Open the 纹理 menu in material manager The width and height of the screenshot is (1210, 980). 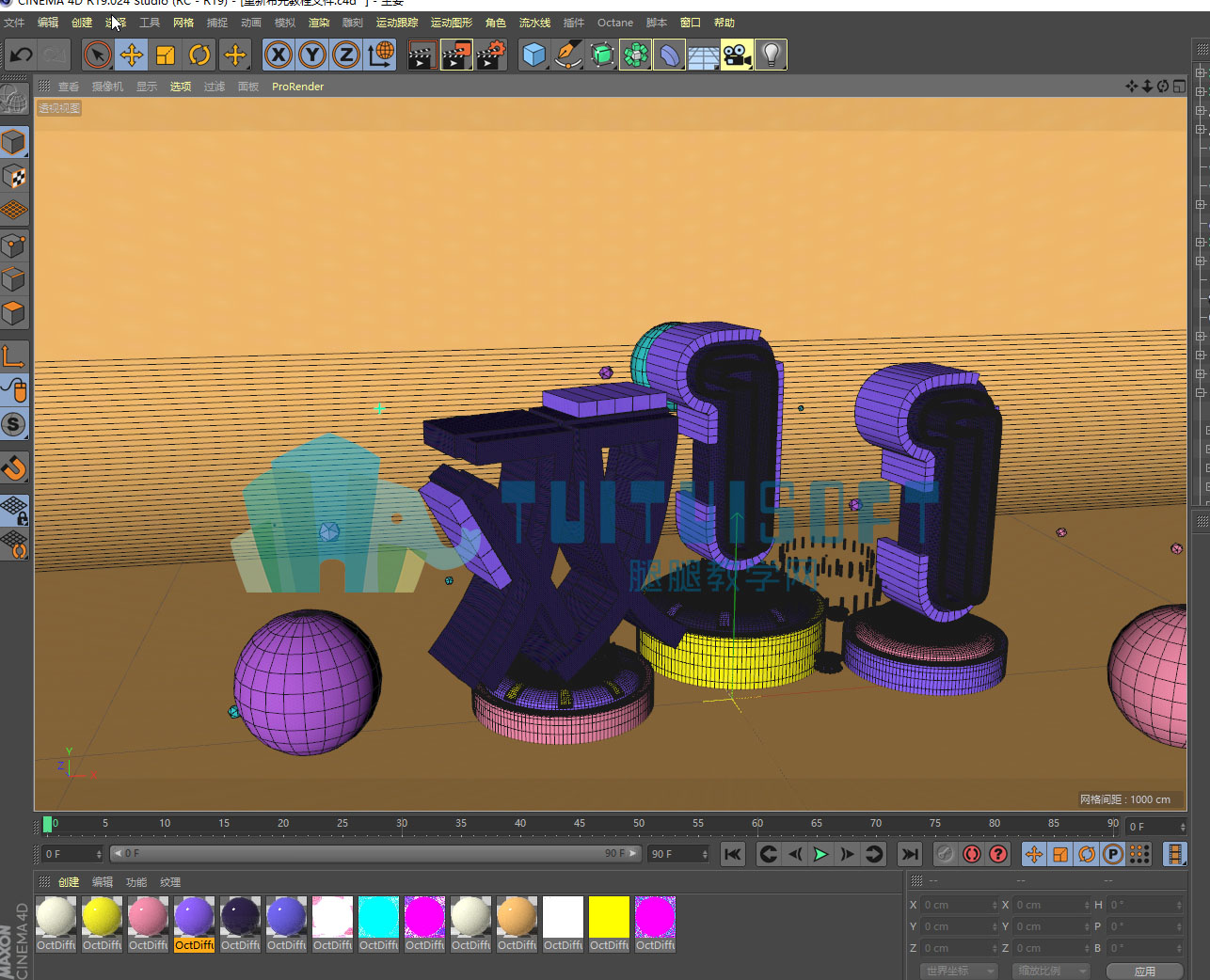170,882
